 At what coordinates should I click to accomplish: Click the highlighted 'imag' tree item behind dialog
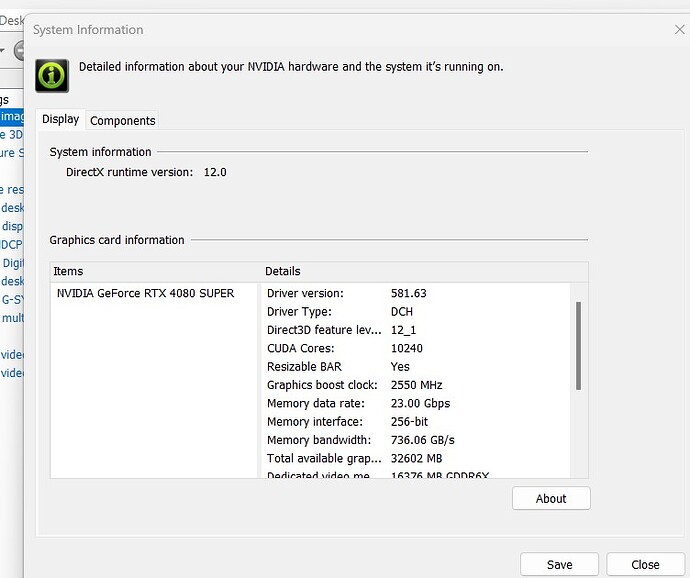[x=12, y=116]
